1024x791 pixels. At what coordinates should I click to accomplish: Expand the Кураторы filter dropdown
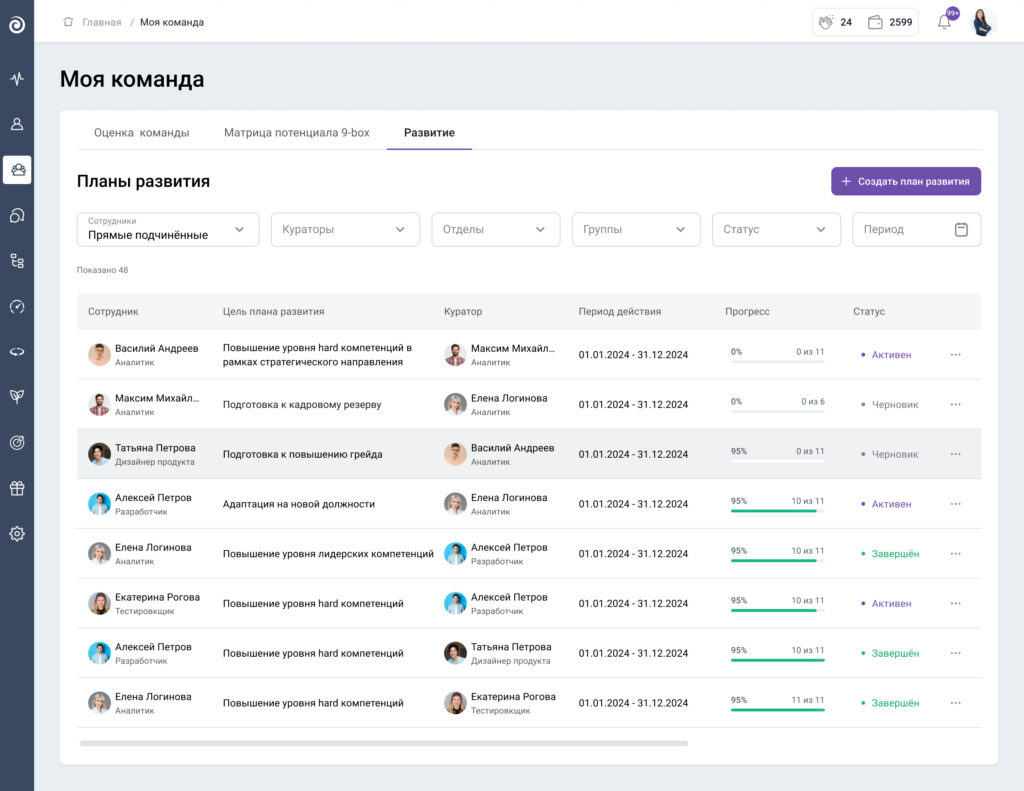345,229
